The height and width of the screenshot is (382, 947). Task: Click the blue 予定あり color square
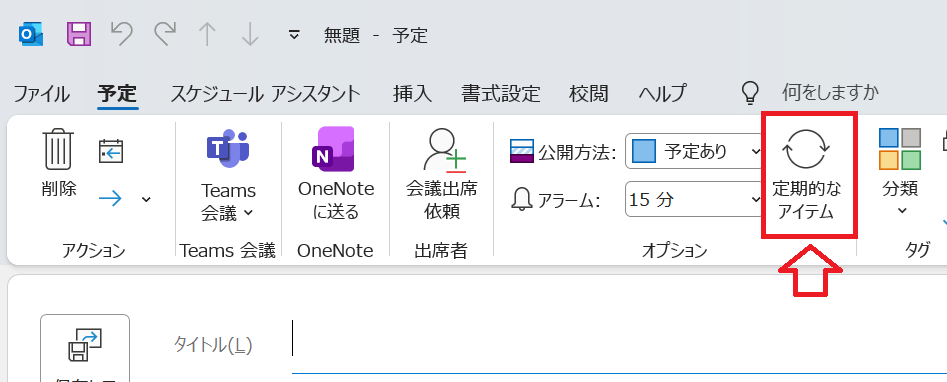pos(643,151)
